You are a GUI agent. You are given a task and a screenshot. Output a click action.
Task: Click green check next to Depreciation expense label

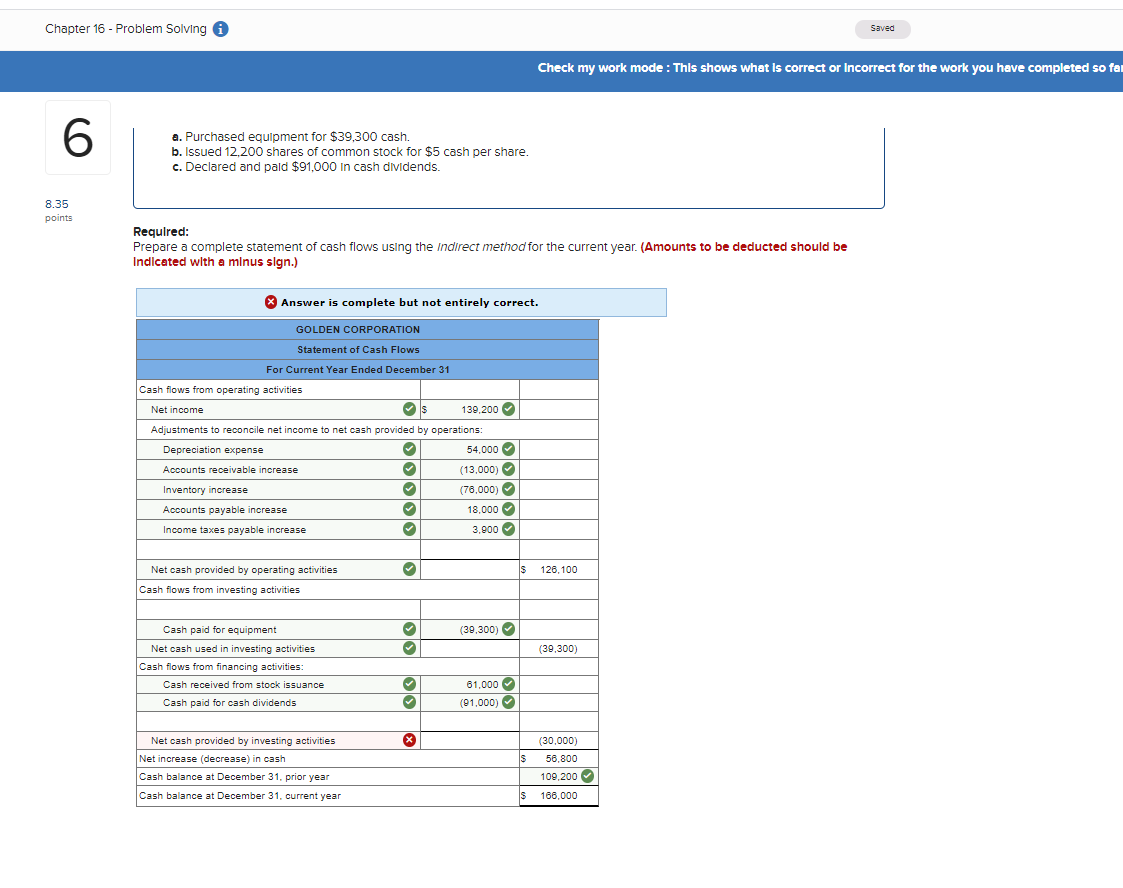click(x=409, y=449)
